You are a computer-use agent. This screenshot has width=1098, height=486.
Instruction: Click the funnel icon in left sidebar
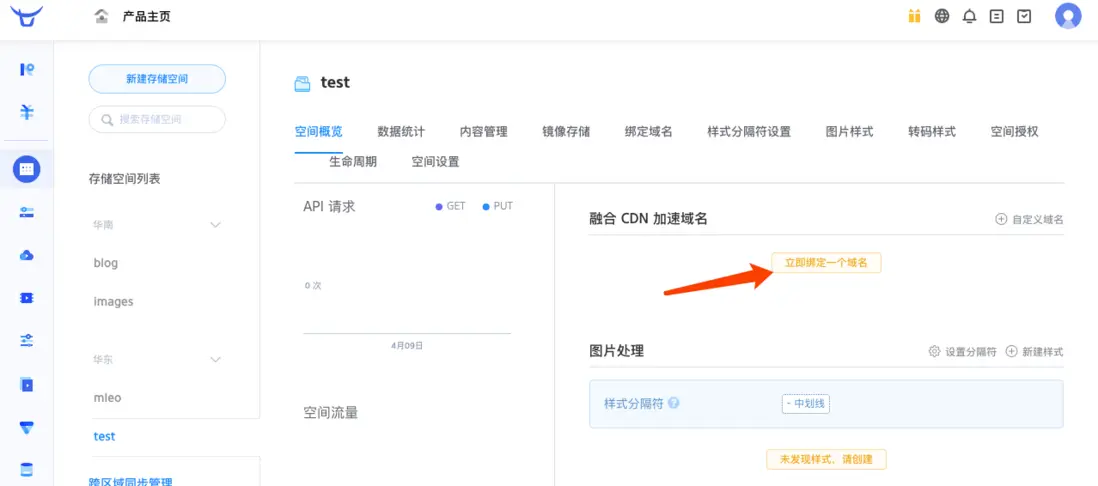tap(27, 428)
